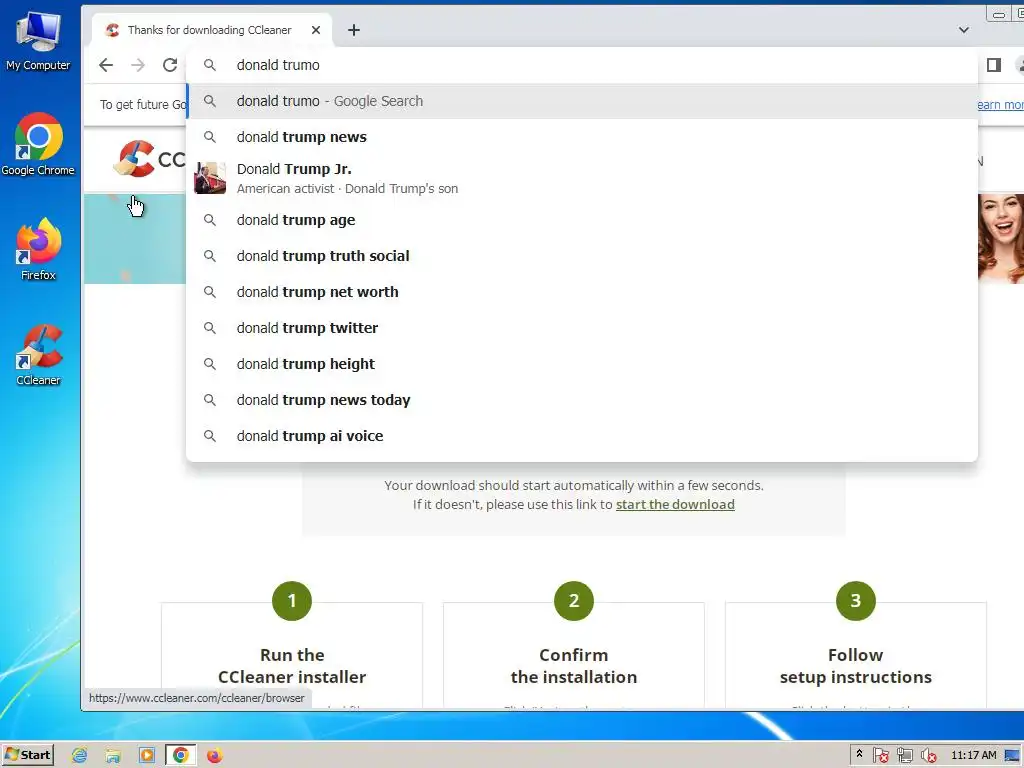Viewport: 1024px width, 768px height.
Task: Open Firefox from the taskbar
Action: [214, 756]
